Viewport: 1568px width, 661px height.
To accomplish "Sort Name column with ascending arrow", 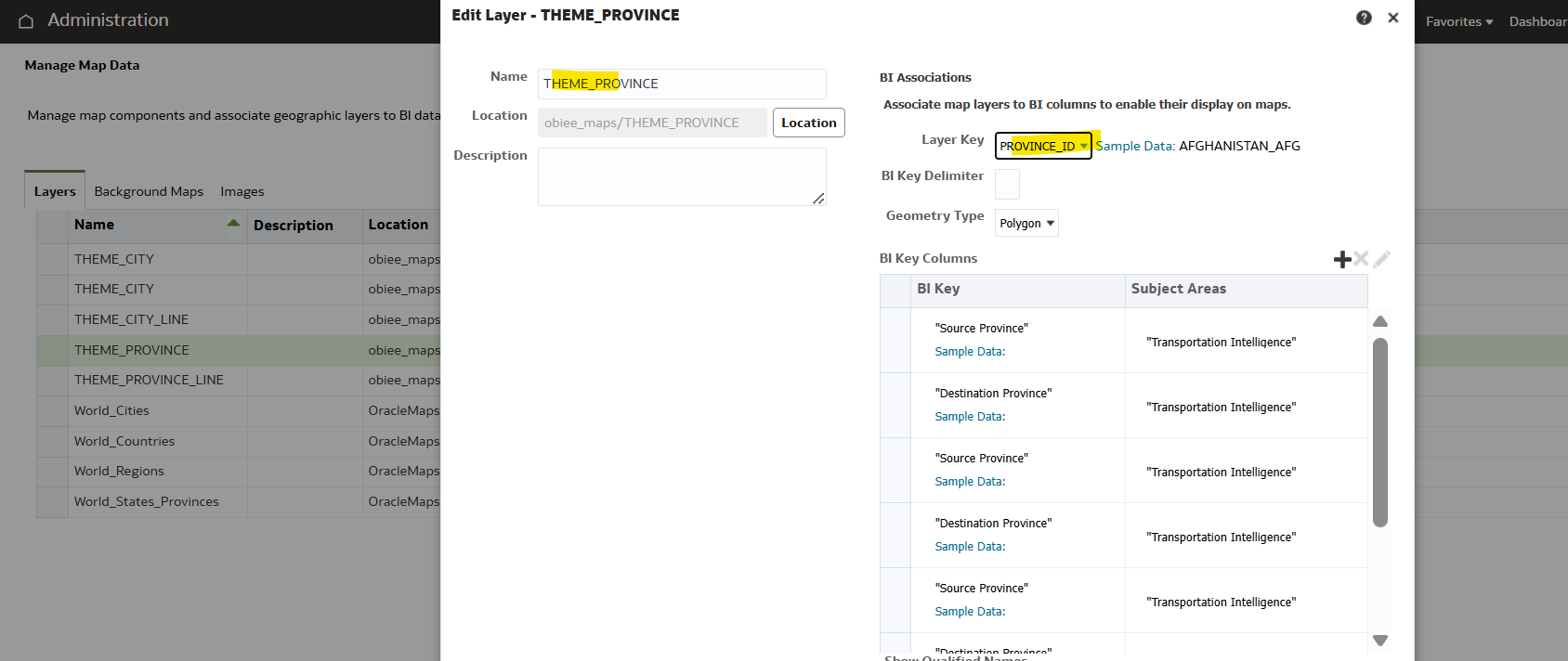I will pyautogui.click(x=233, y=223).
